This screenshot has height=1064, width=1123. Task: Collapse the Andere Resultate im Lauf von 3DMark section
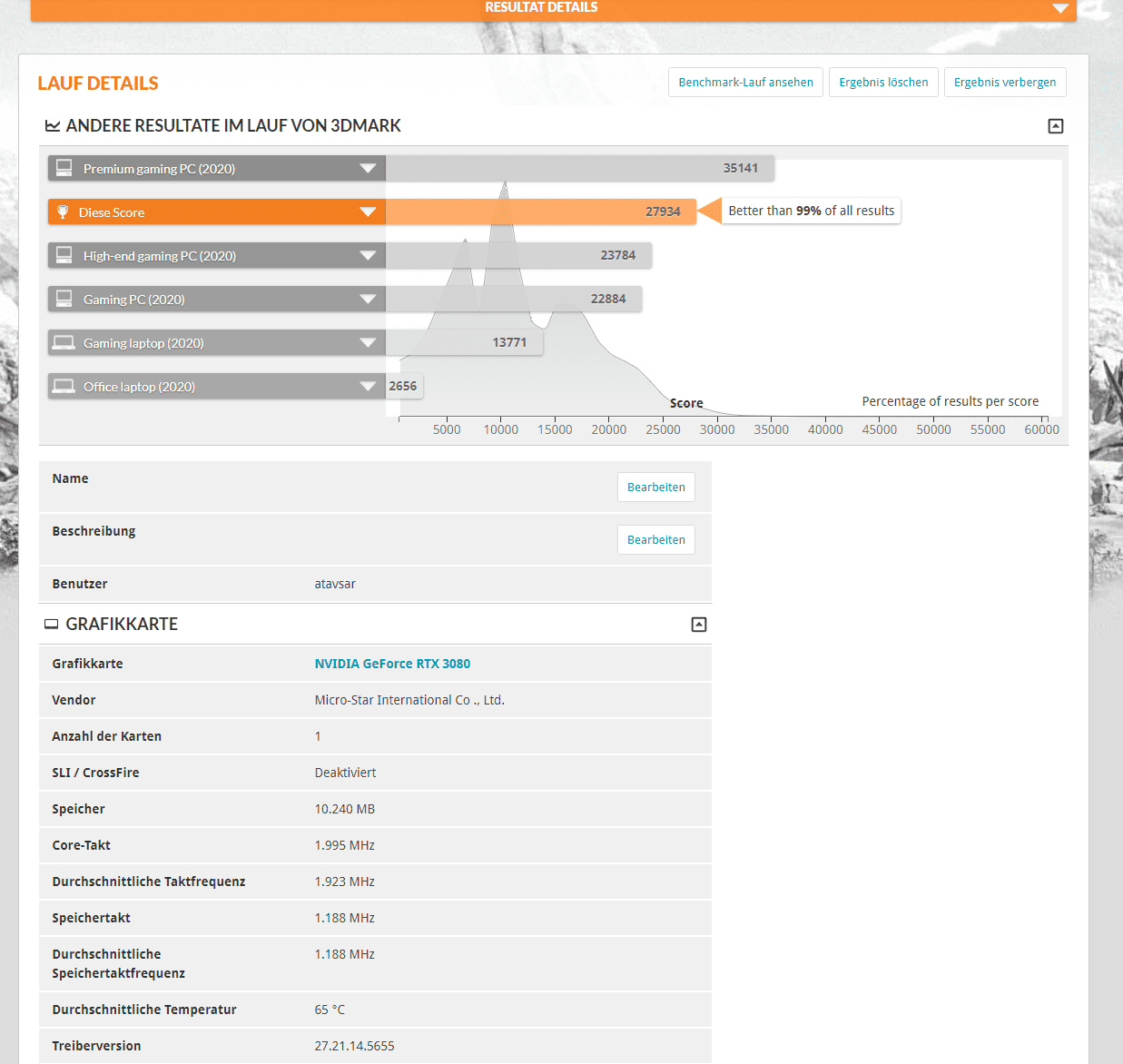pyautogui.click(x=1056, y=126)
